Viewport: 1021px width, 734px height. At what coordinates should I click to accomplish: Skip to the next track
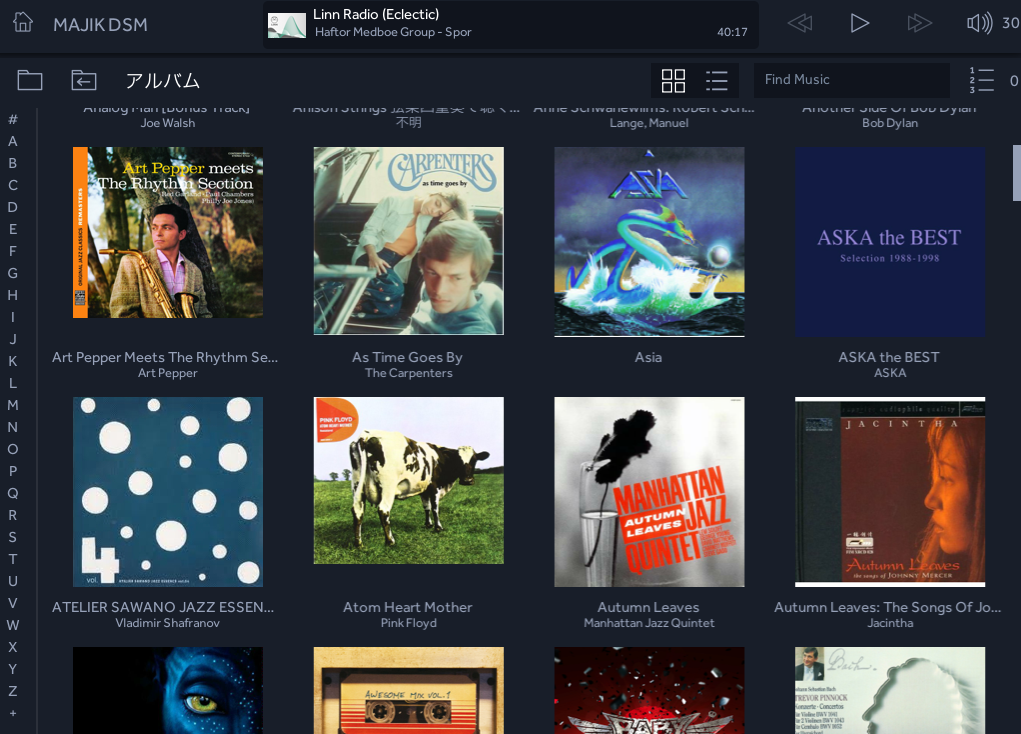coord(919,23)
